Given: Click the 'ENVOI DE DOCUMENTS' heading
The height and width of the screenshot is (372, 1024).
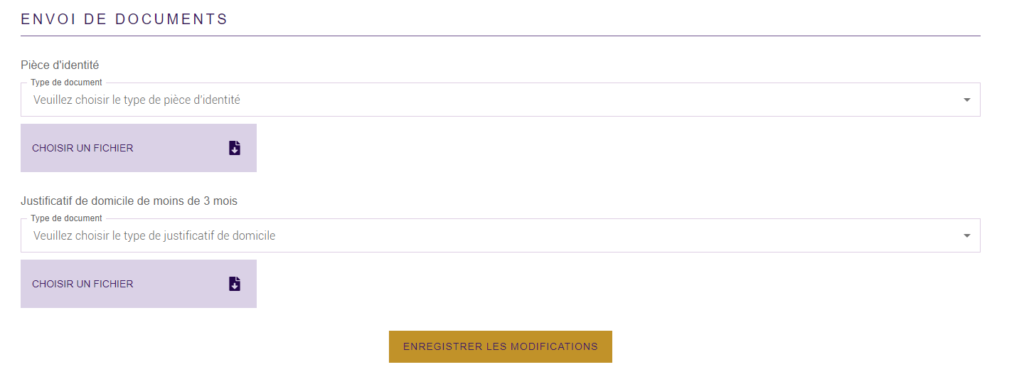Looking at the screenshot, I should pos(124,19).
